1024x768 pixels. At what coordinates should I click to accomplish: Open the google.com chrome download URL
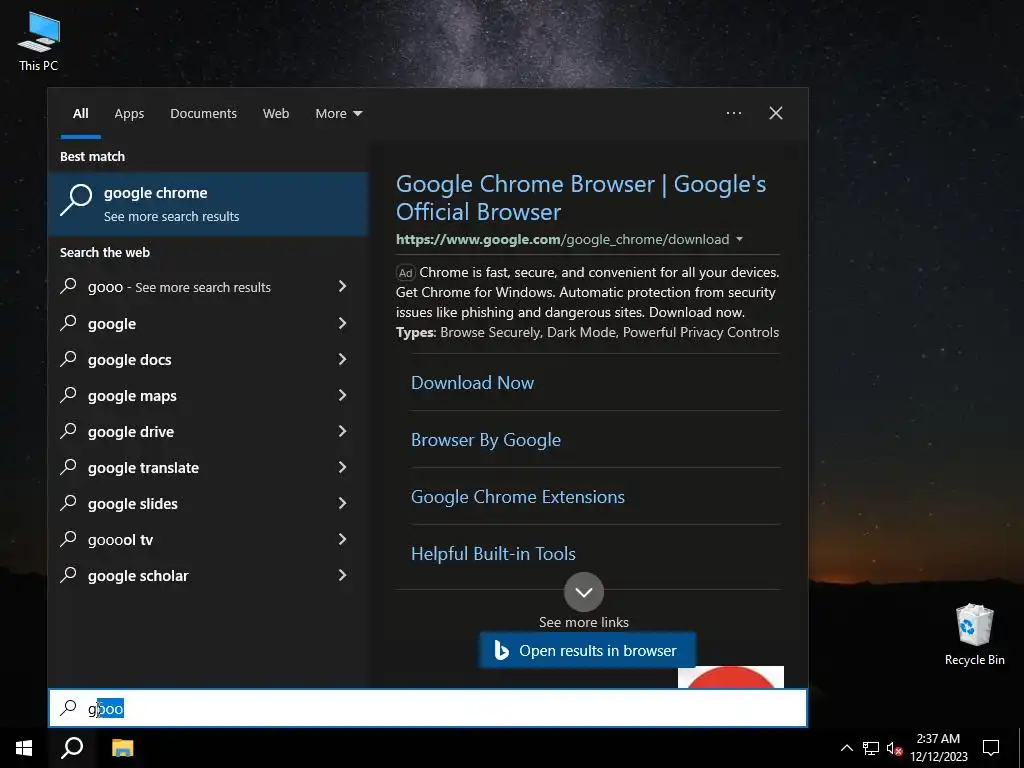coord(562,240)
